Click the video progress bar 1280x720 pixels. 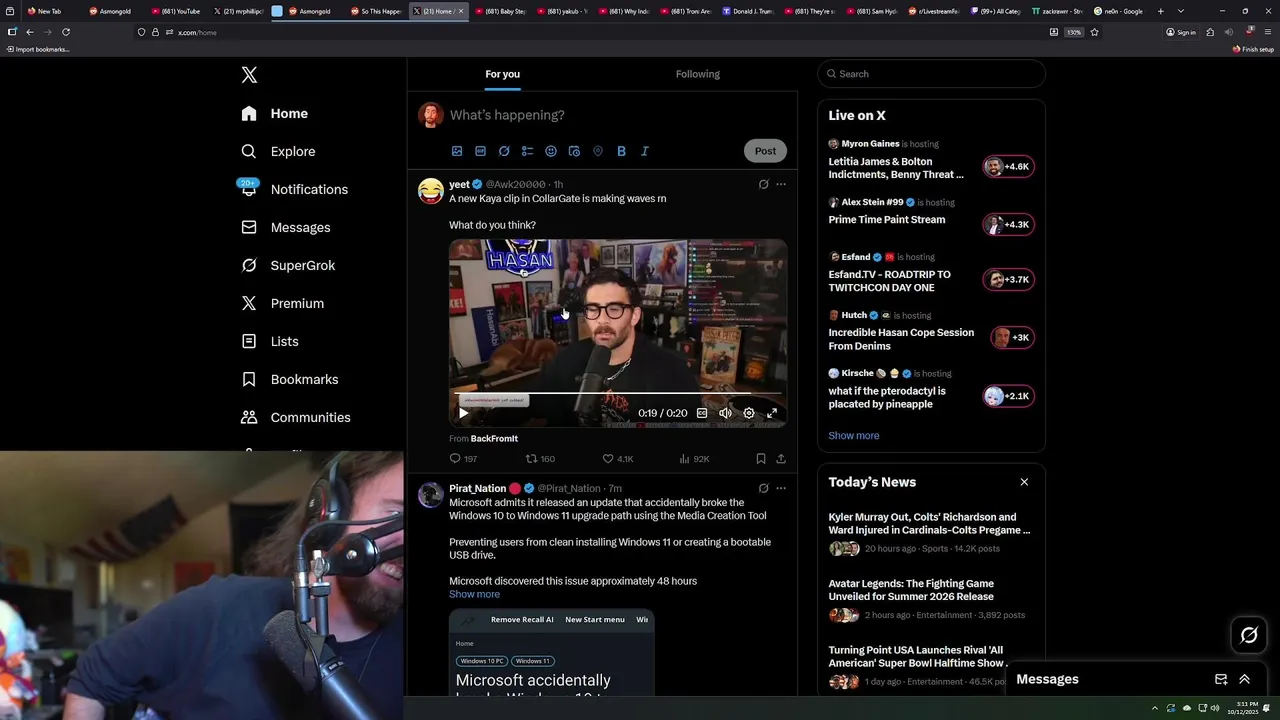(618, 394)
